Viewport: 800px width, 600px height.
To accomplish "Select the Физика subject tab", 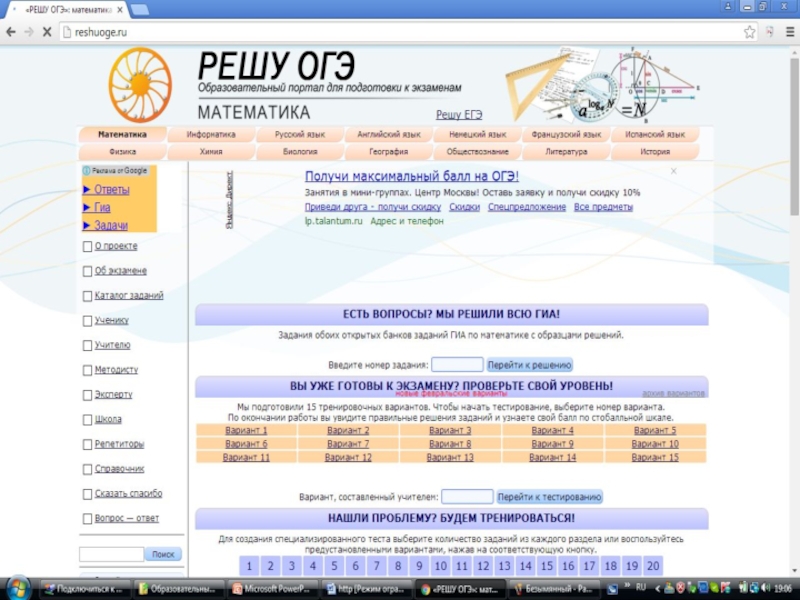I will point(122,152).
